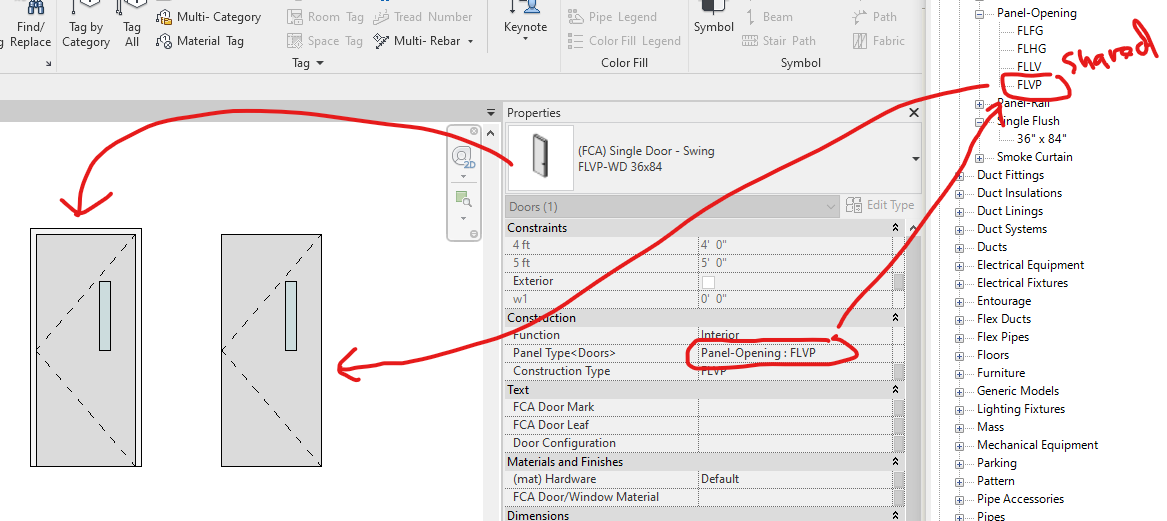Click associate button beside Construction Type
Screen dimensions: 1167x521
pos(899,371)
